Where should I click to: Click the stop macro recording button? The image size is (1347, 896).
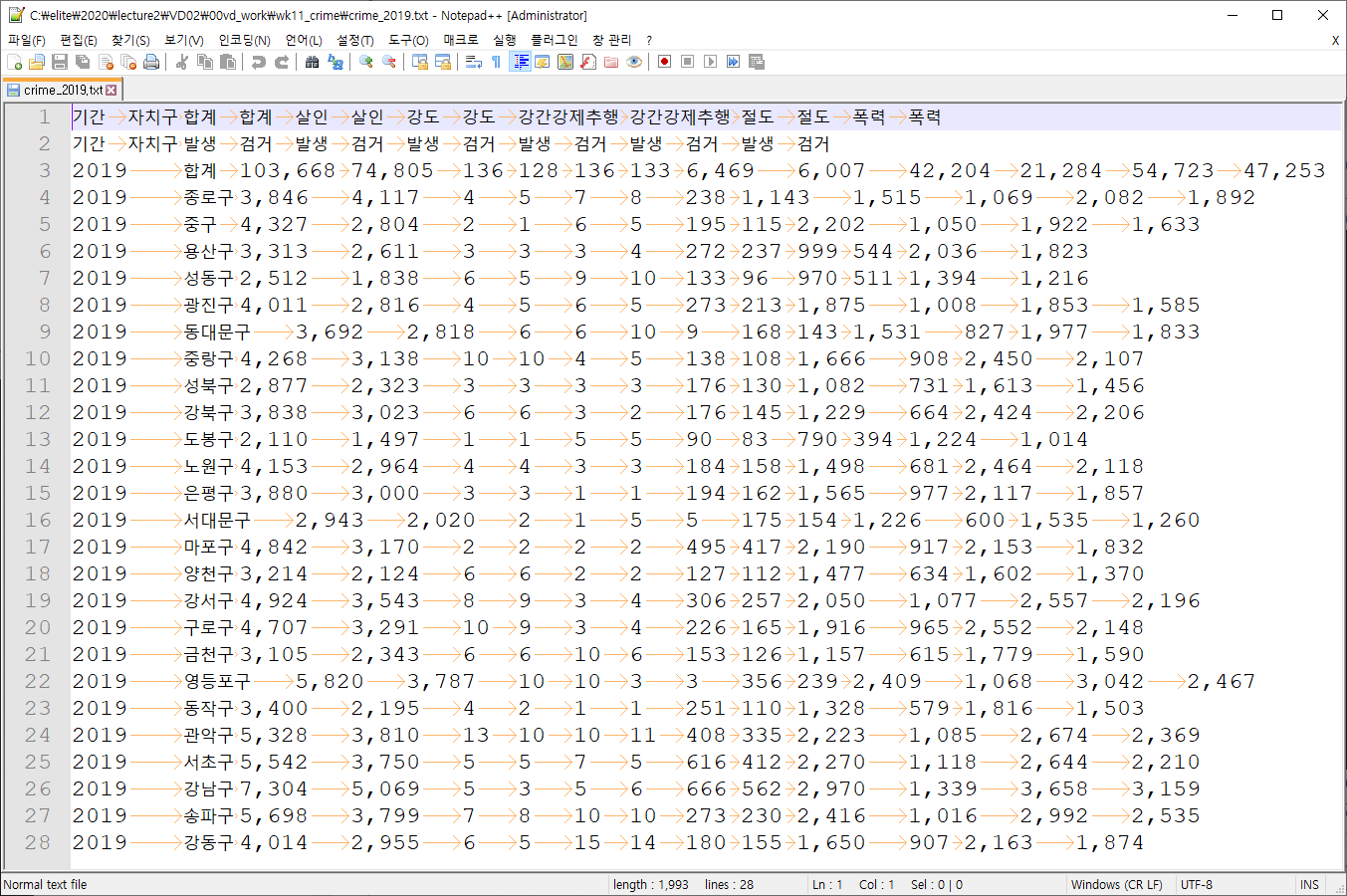687,62
